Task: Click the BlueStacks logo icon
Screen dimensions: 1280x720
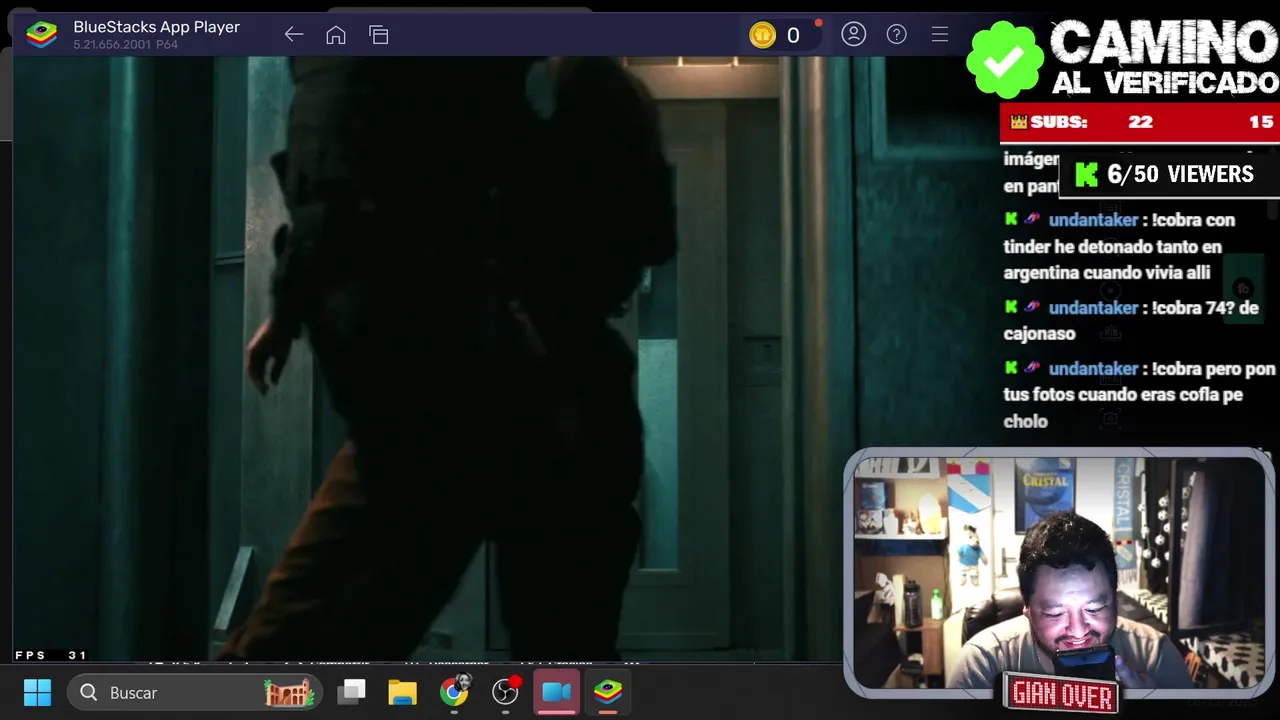Action: point(42,35)
